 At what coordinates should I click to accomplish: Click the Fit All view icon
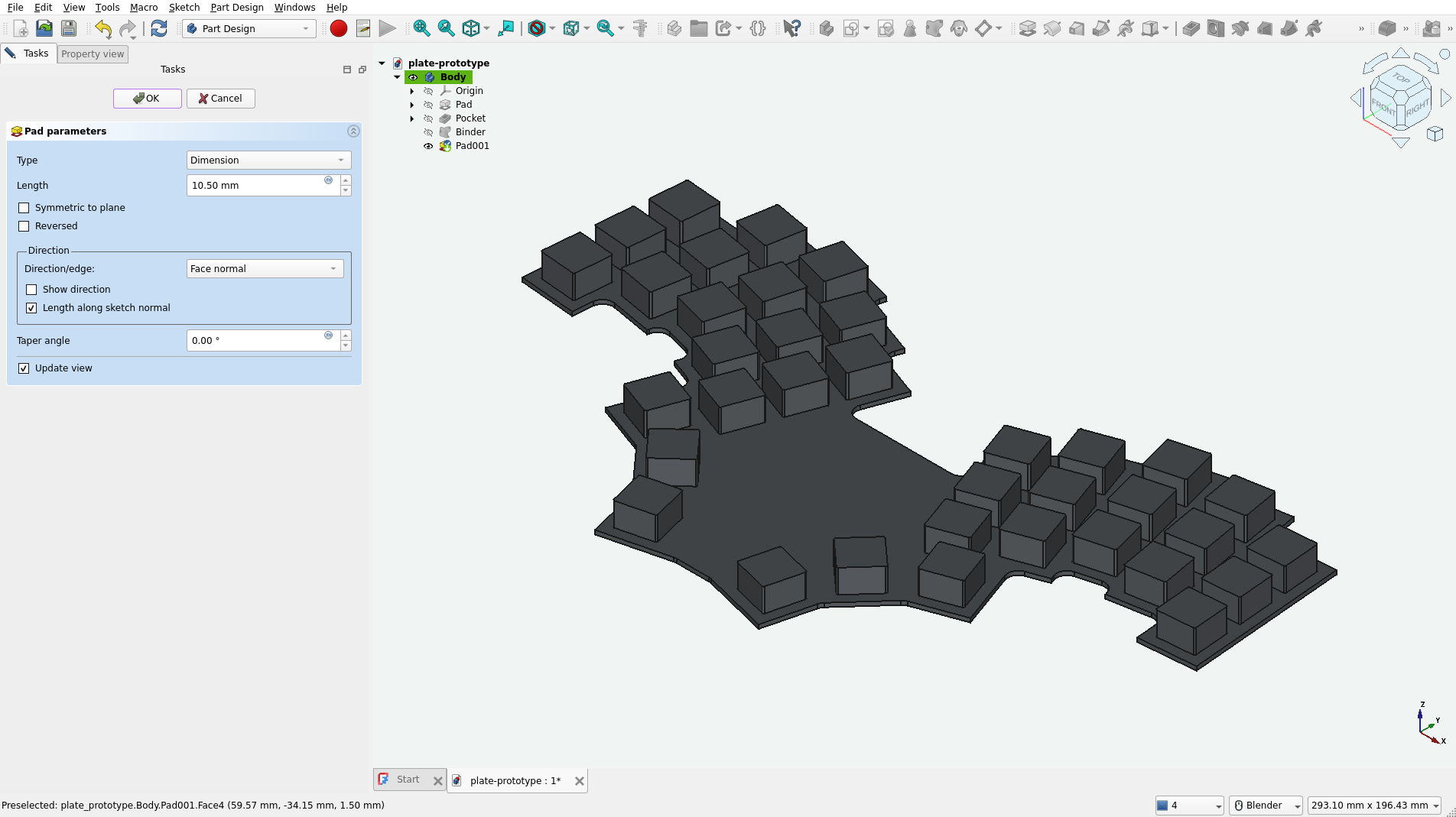pyautogui.click(x=421, y=28)
